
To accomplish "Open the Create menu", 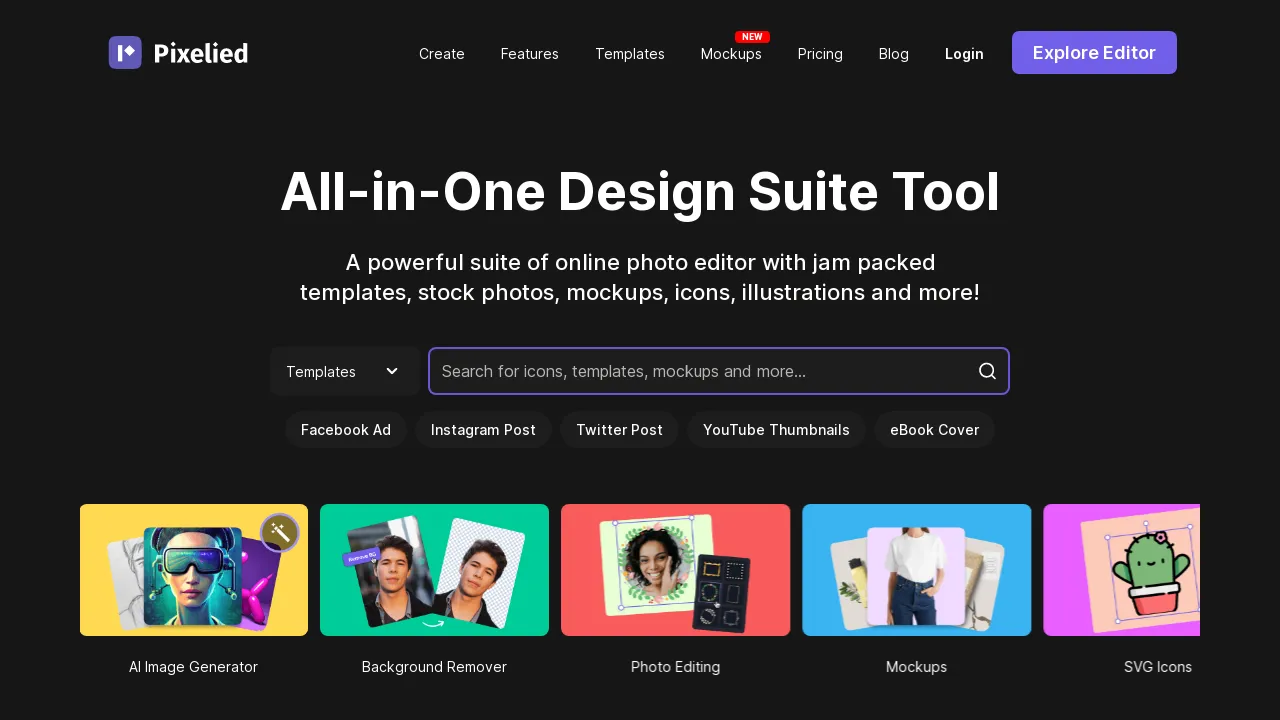I will pos(442,54).
